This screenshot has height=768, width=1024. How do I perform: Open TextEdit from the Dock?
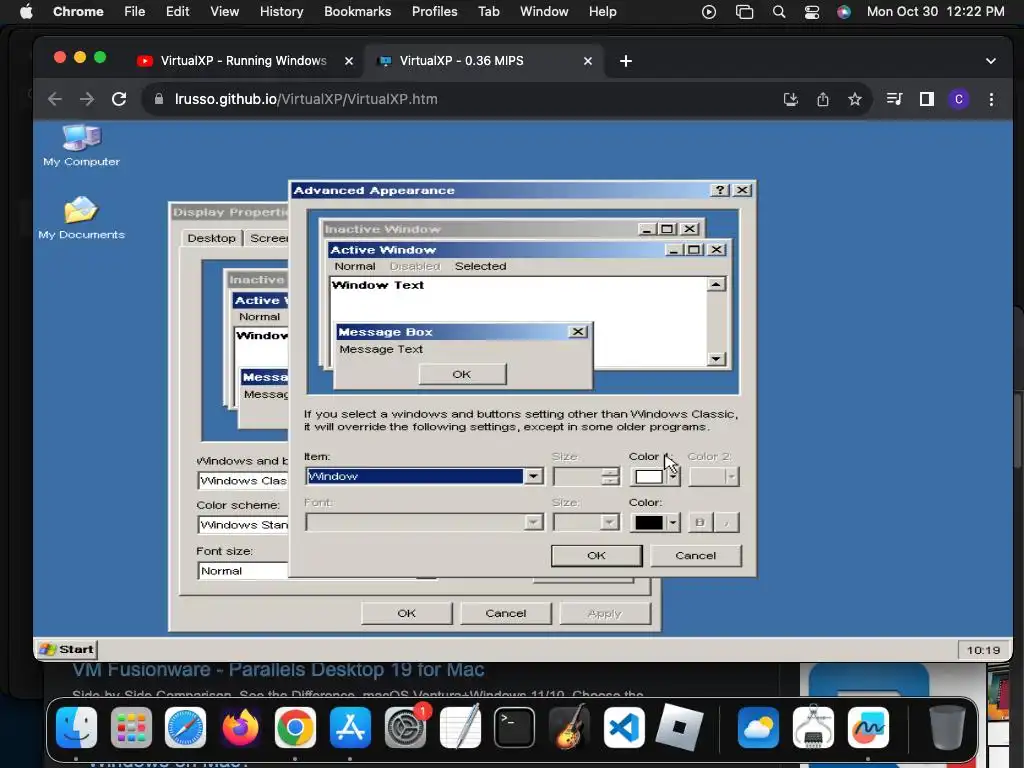[x=460, y=727]
